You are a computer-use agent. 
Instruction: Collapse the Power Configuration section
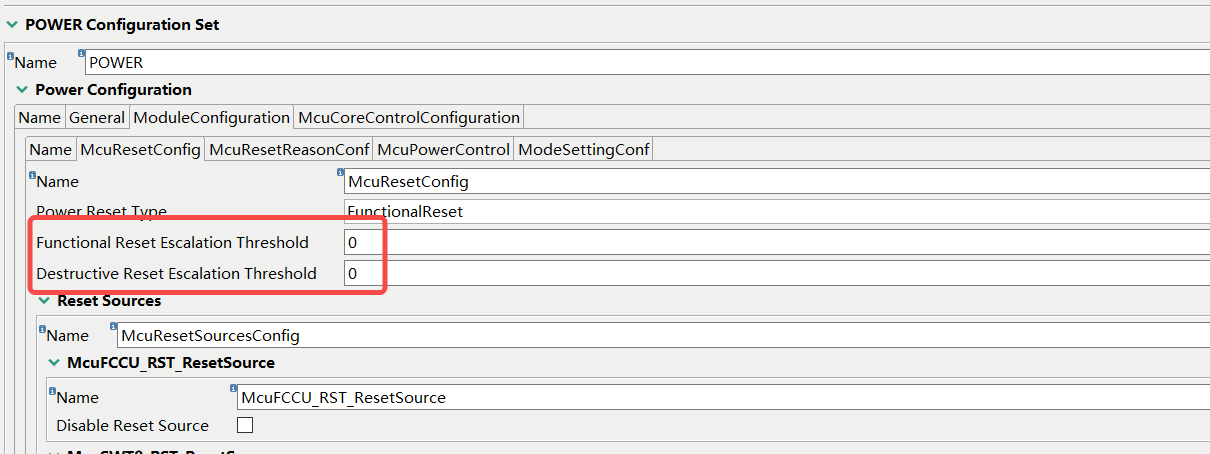coord(22,90)
